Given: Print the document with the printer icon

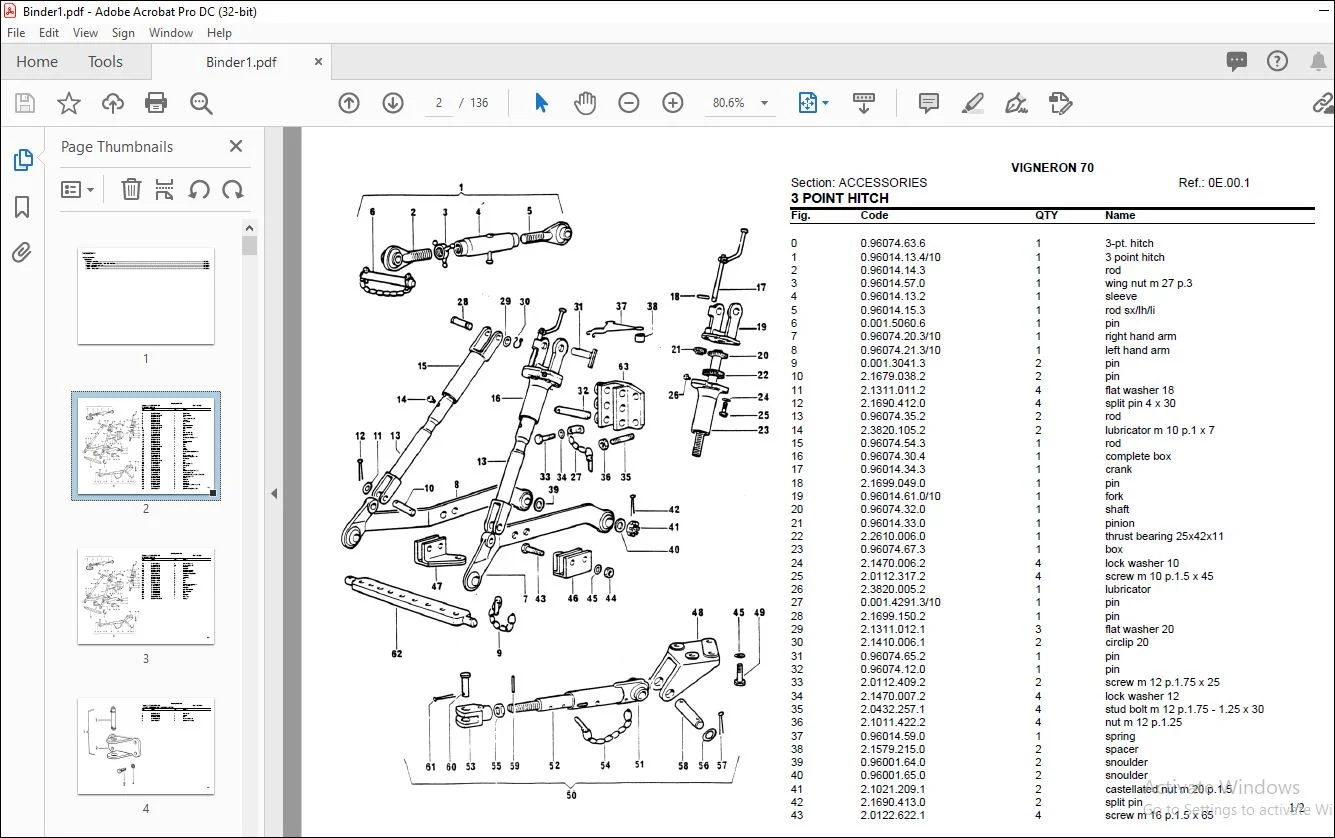Looking at the screenshot, I should point(156,103).
